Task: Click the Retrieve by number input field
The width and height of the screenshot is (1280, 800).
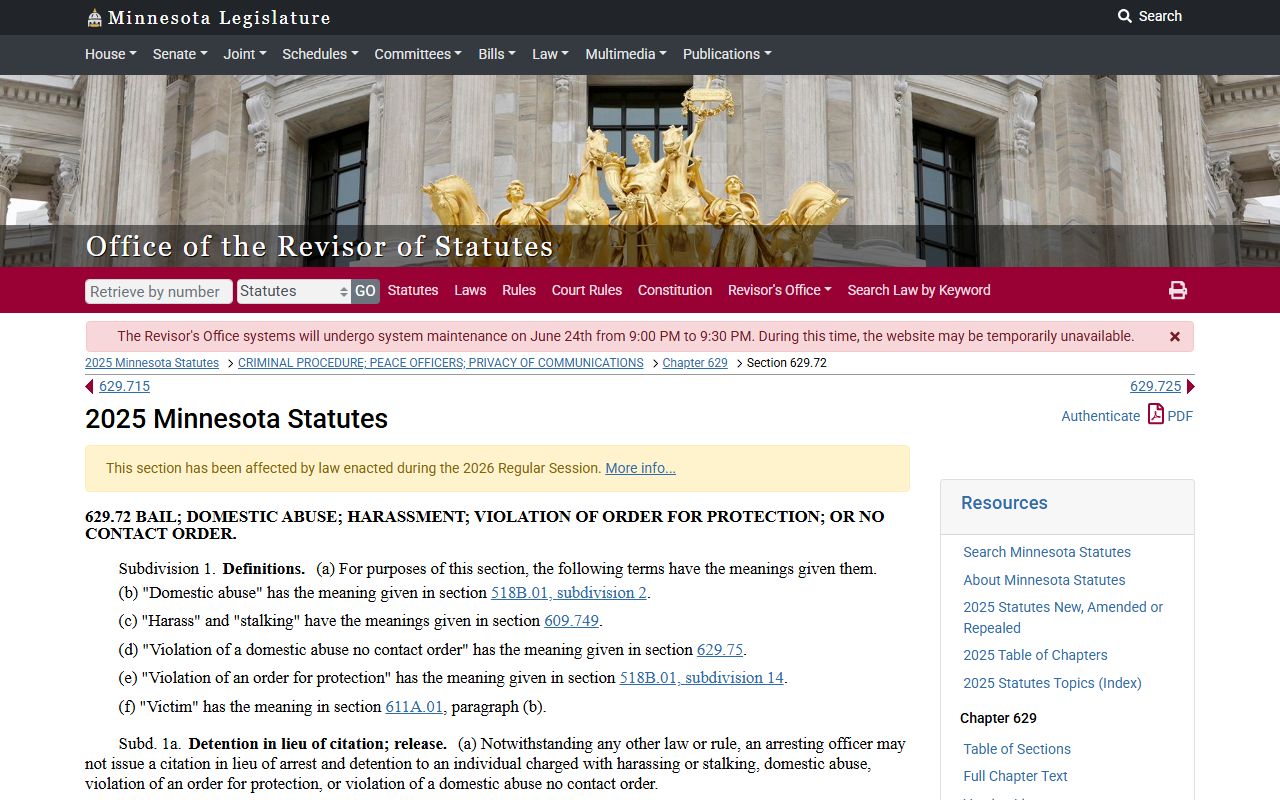Action: click(159, 291)
